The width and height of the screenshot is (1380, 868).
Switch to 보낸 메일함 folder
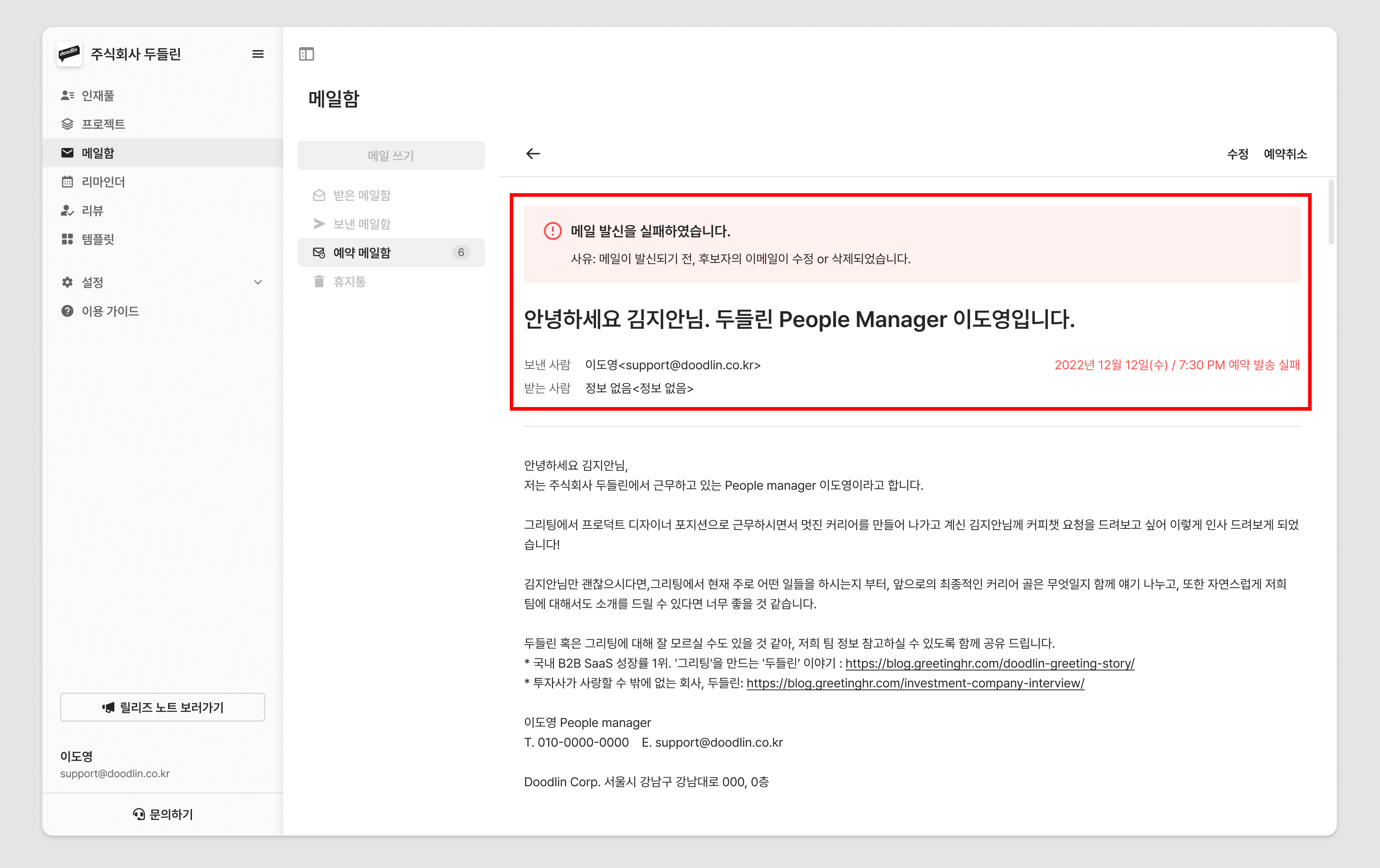(361, 224)
